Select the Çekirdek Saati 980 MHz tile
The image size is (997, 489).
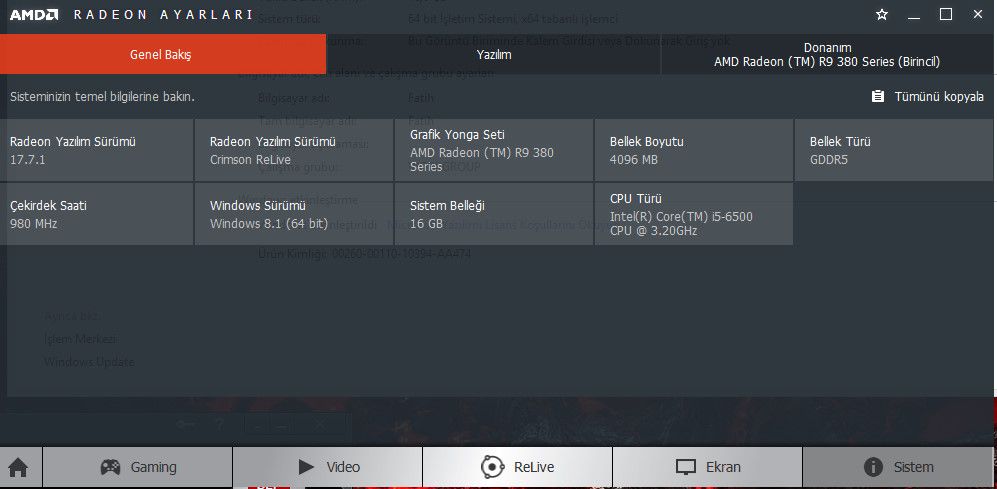pos(97,214)
